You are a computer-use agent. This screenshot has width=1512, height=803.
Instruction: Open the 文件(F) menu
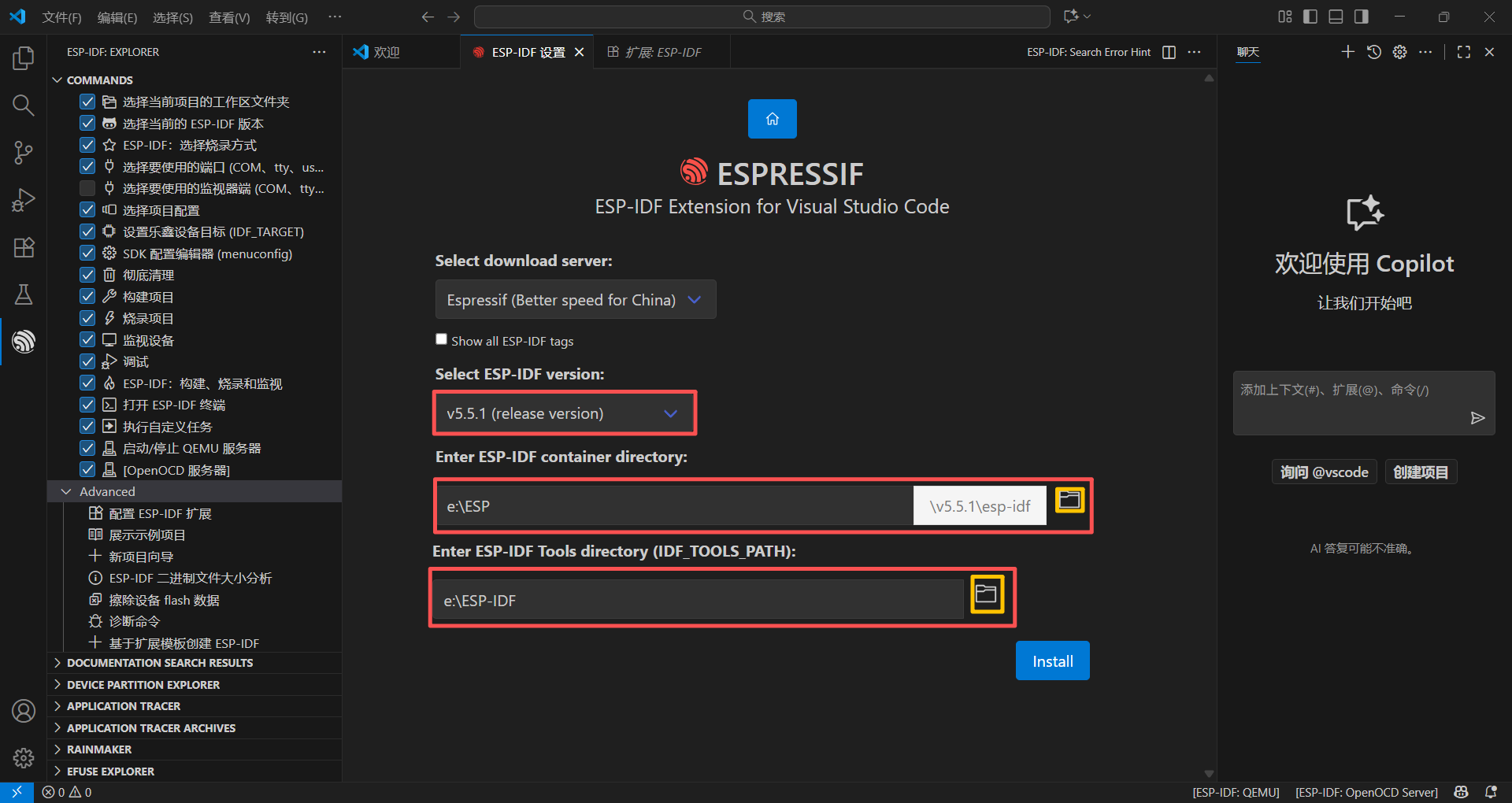(61, 17)
